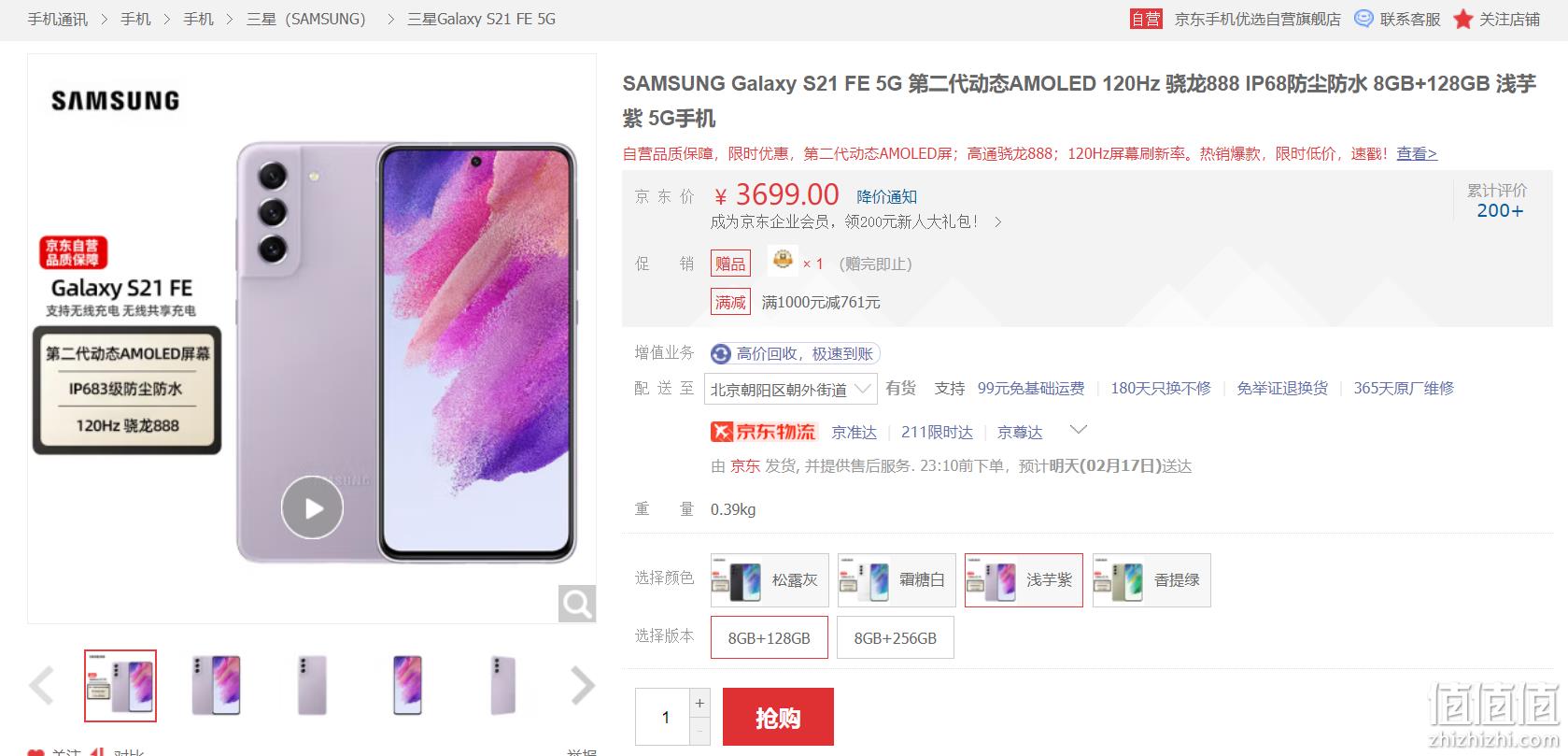Select the 松露灰 color option
The image size is (1568, 756).
(770, 580)
